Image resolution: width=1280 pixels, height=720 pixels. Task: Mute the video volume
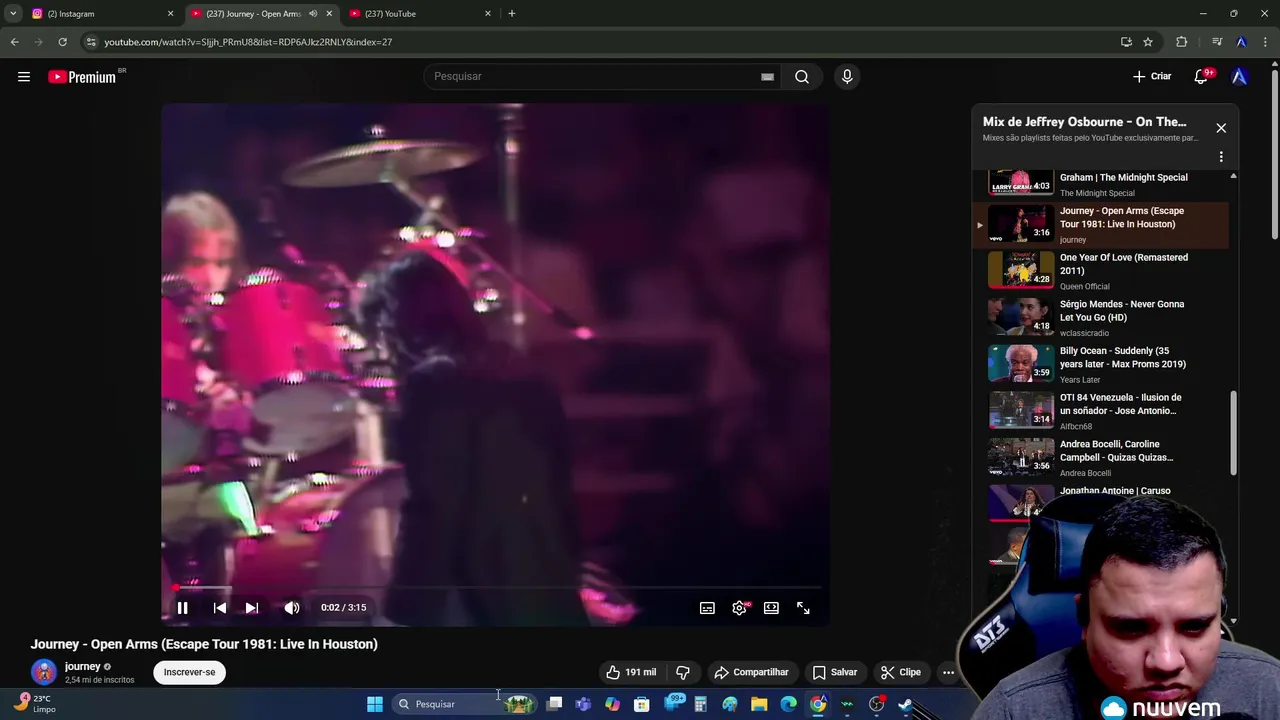(x=292, y=608)
